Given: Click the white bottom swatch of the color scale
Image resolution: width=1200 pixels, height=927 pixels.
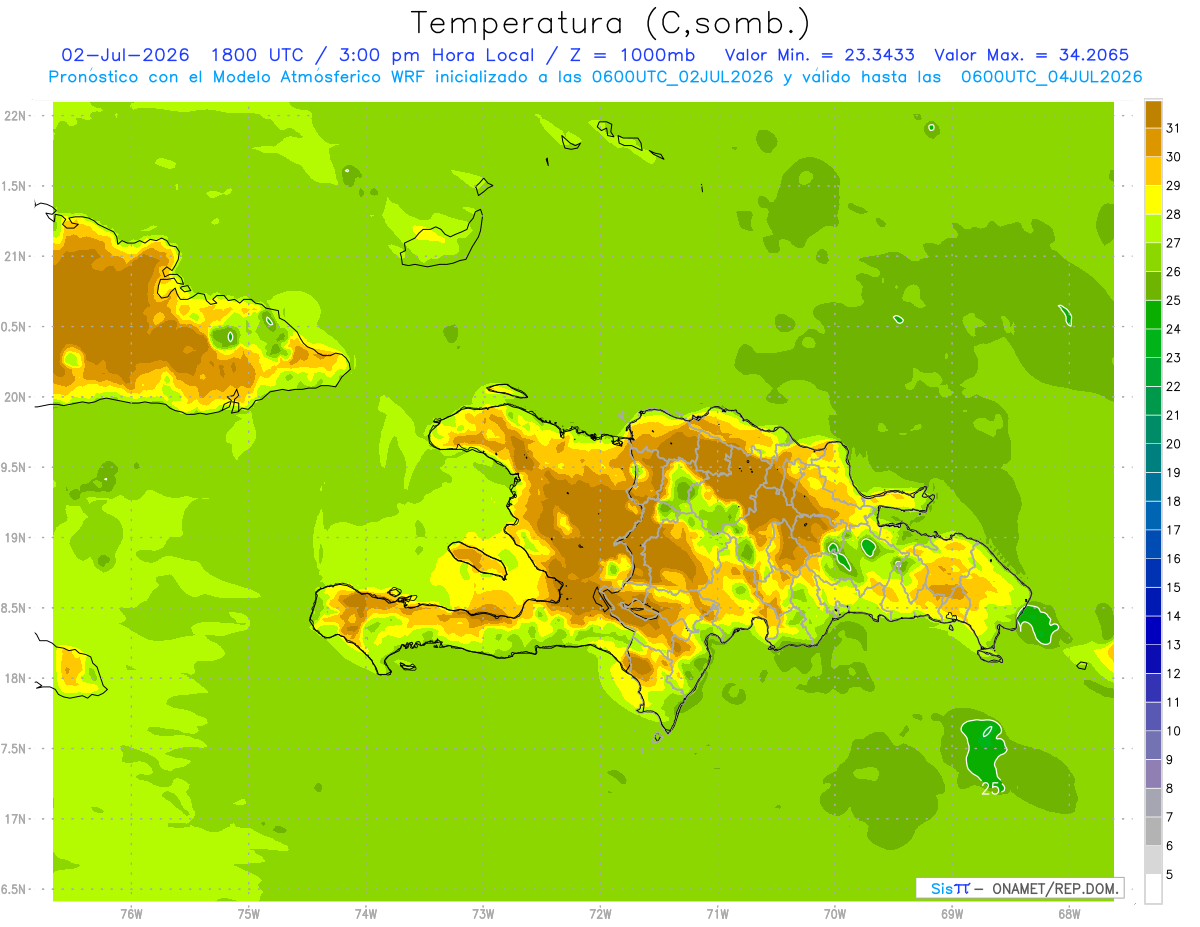Looking at the screenshot, I should 1153,889.
